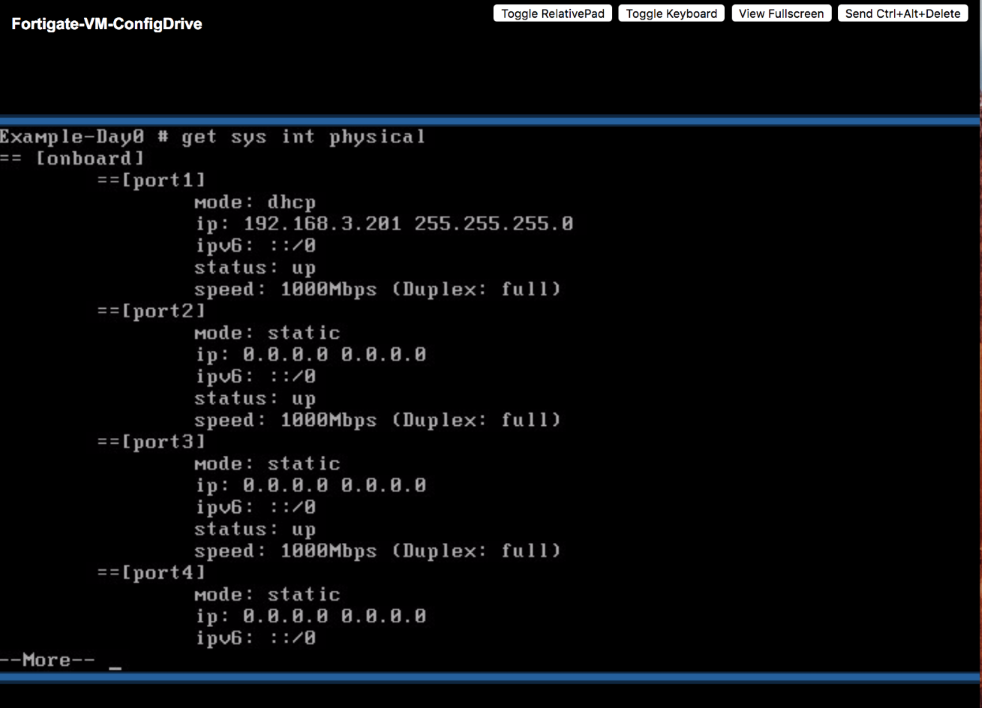Click the [port4] heading in the console

pyautogui.click(x=151, y=572)
